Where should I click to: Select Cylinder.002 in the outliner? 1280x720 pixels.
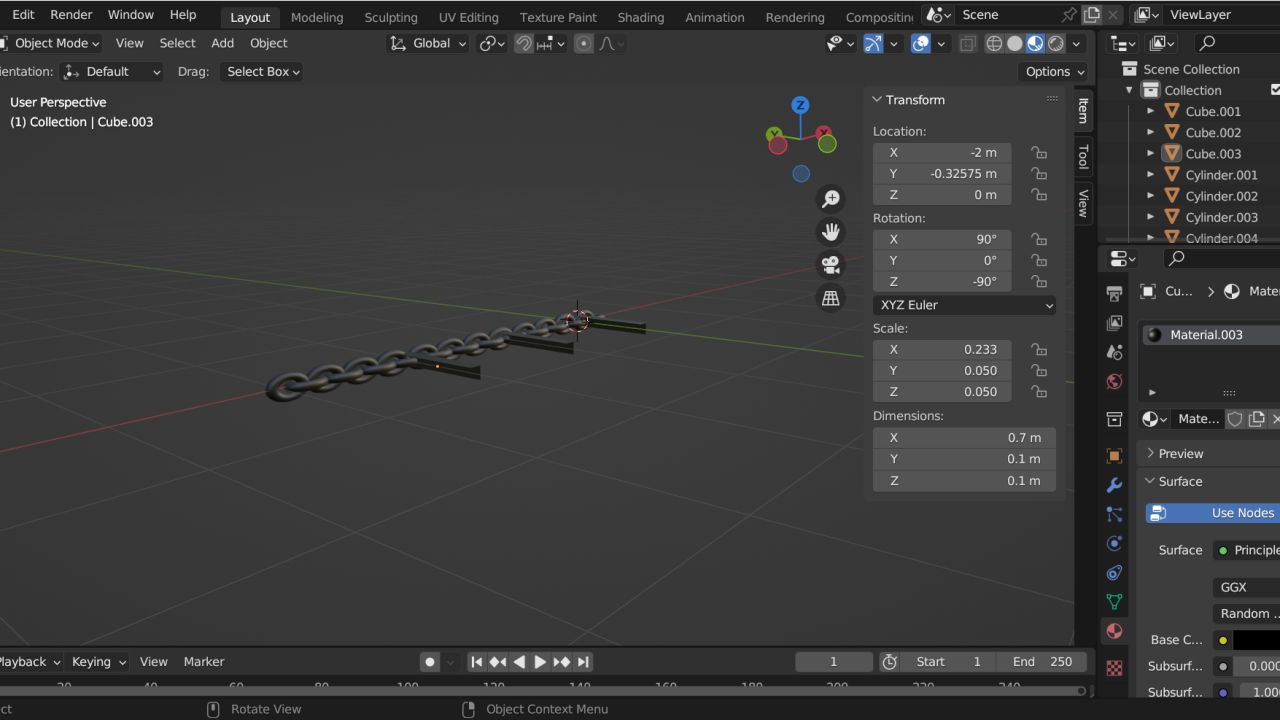[x=1221, y=196]
